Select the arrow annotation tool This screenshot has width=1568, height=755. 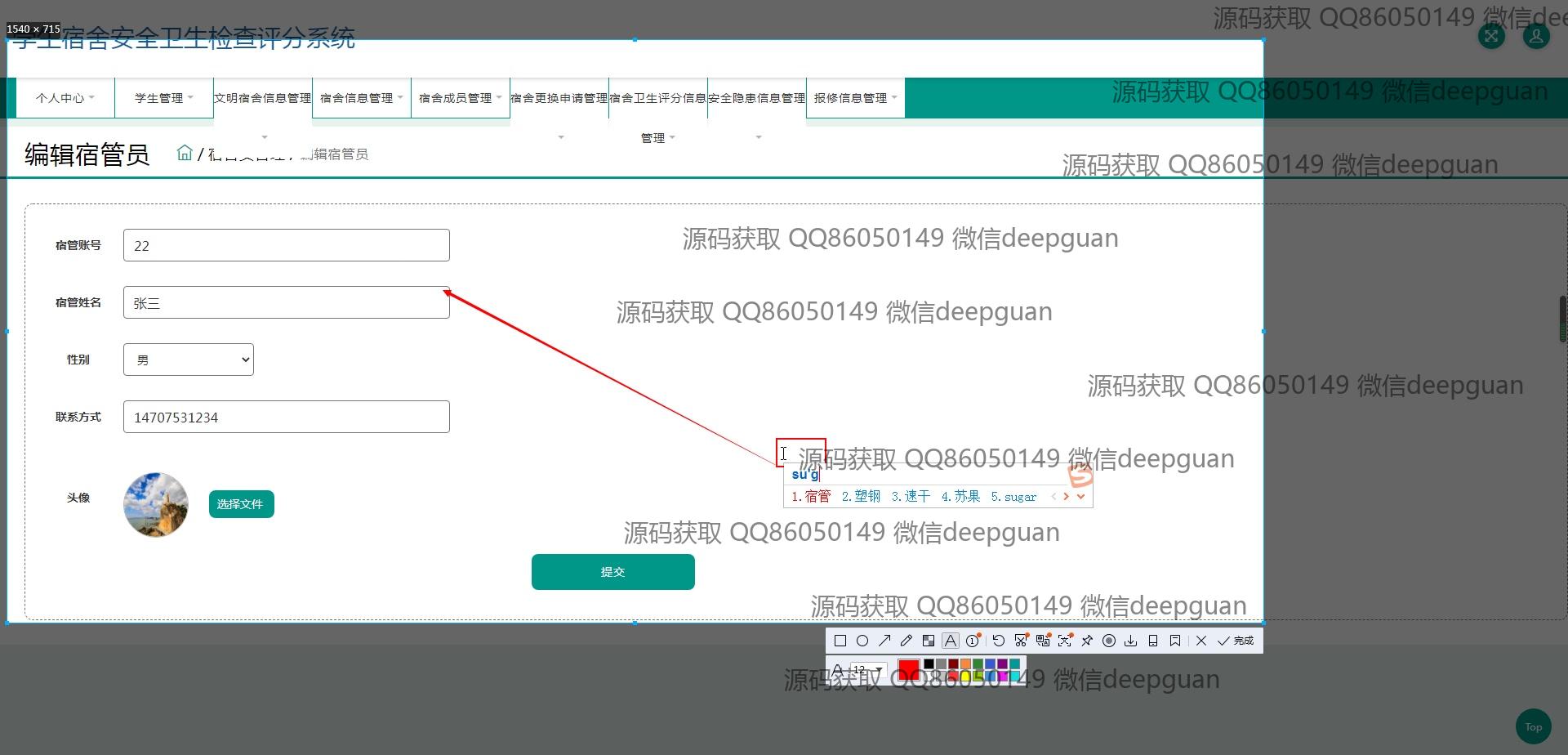[x=884, y=641]
